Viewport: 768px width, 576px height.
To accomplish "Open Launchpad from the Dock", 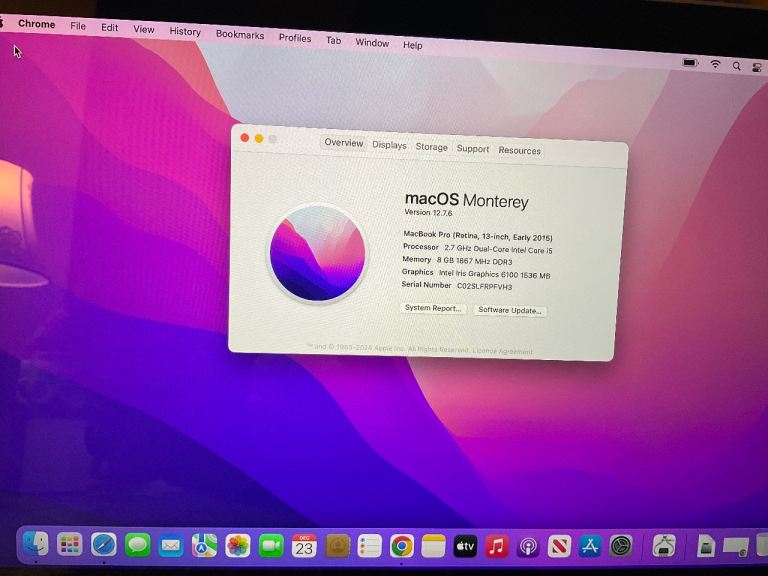I will click(x=70, y=544).
